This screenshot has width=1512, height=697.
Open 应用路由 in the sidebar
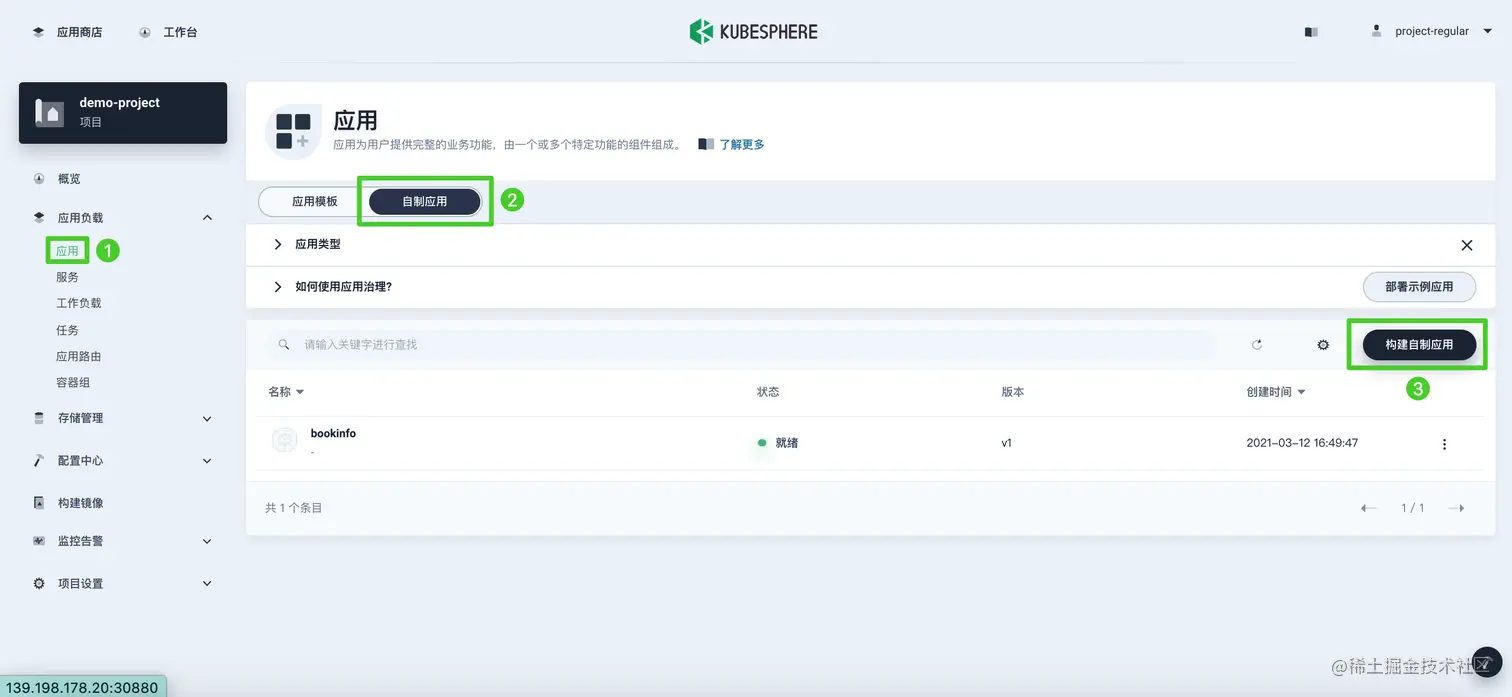(78, 356)
